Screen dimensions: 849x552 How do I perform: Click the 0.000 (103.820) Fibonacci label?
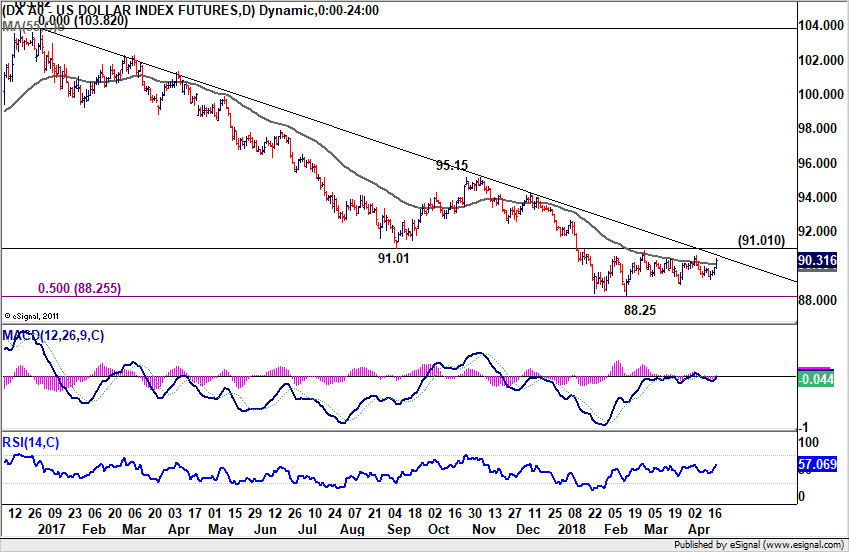pos(83,21)
